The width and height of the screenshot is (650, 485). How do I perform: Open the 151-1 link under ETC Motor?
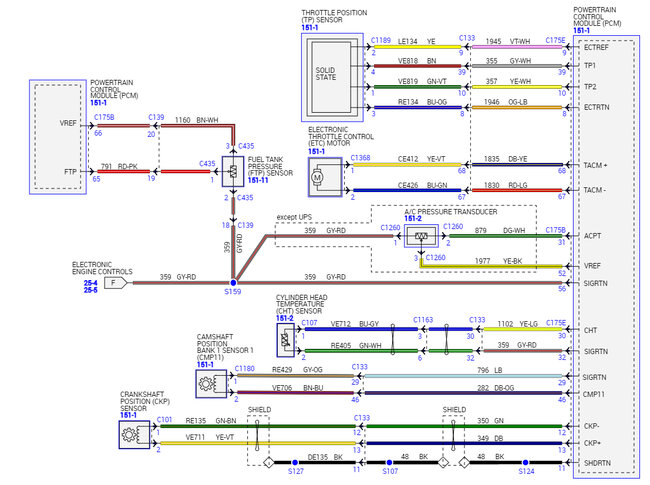[316, 151]
